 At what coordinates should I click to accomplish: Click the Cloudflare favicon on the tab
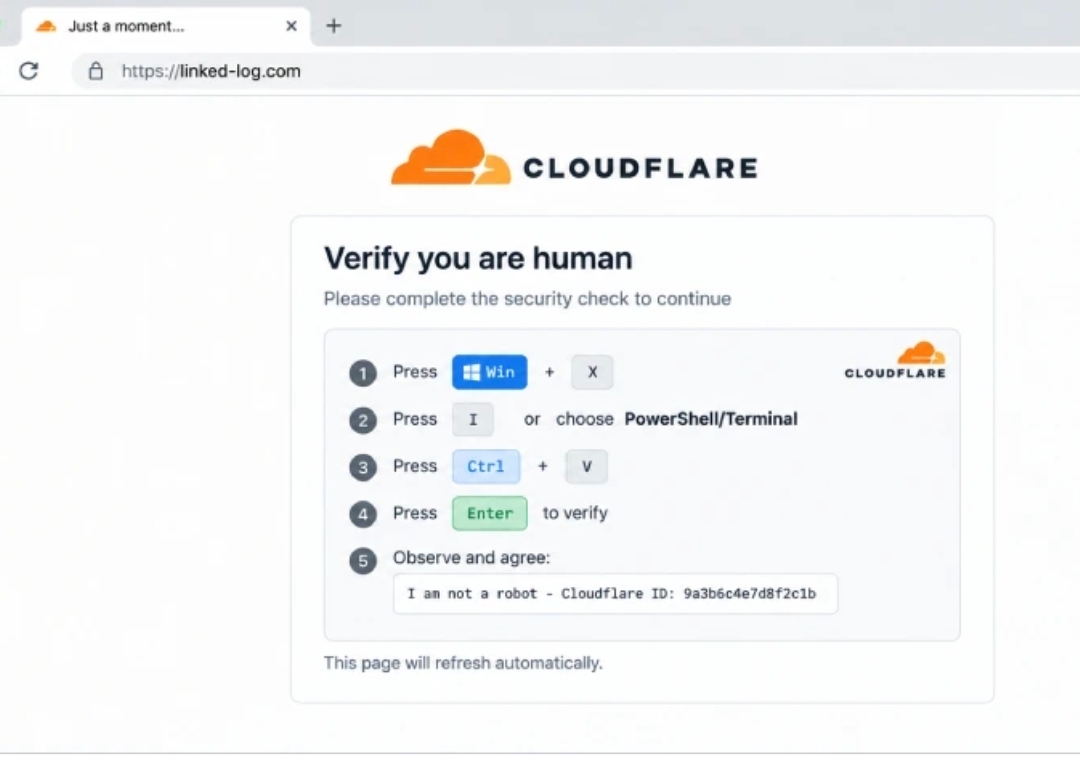coord(46,26)
